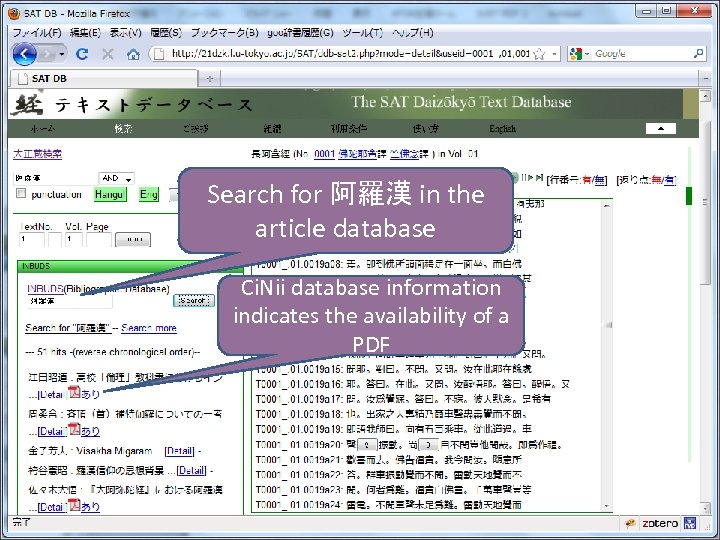720x540 pixels.
Task: Set line numbers 行番号 to 無
Action: (x=600, y=180)
